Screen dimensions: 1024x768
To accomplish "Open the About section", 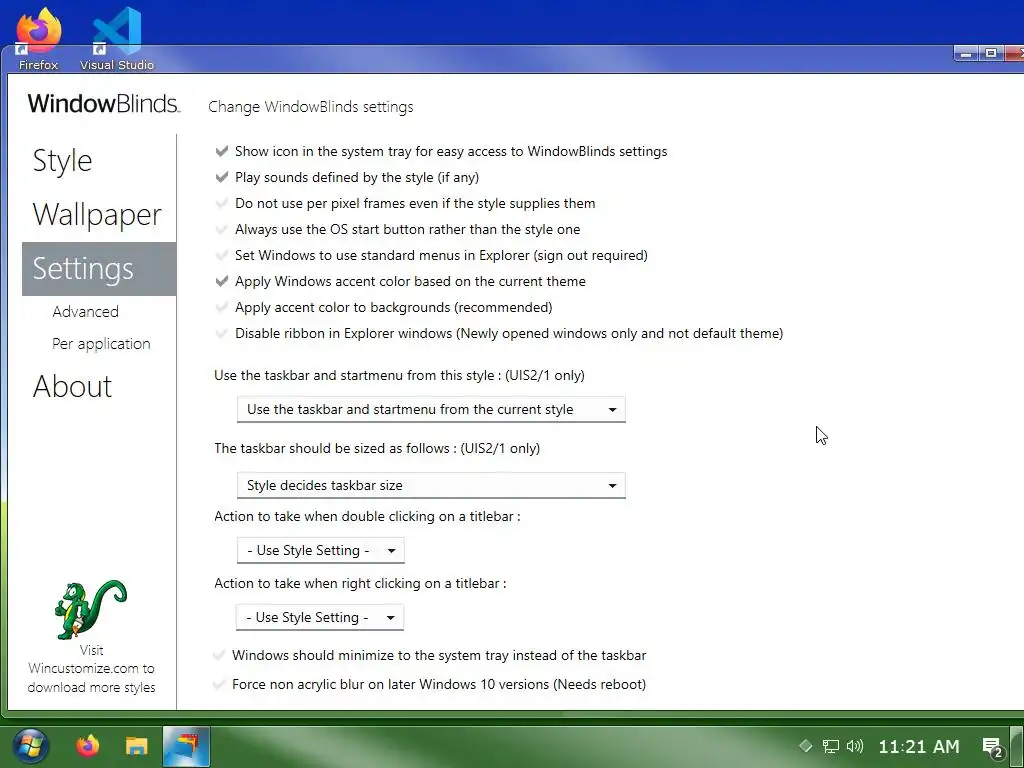I will coord(72,387).
